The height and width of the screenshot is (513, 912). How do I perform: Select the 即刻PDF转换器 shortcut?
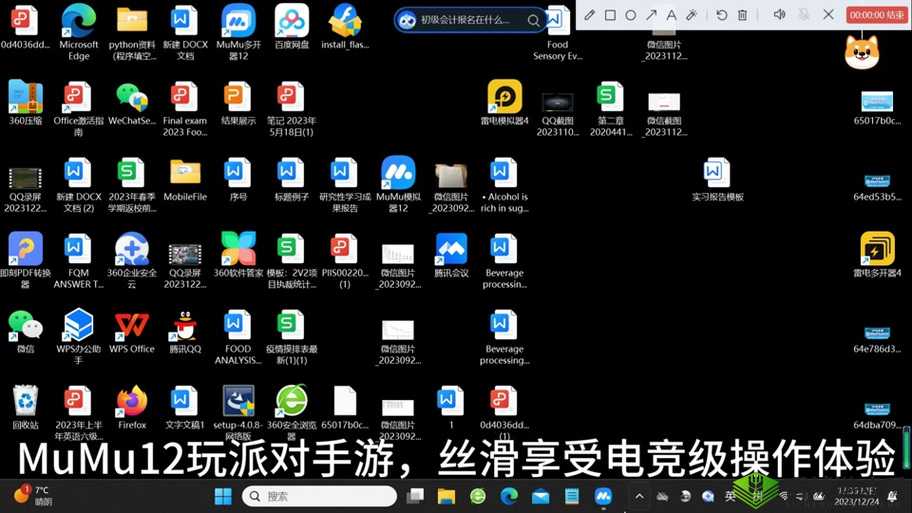pyautogui.click(x=26, y=261)
